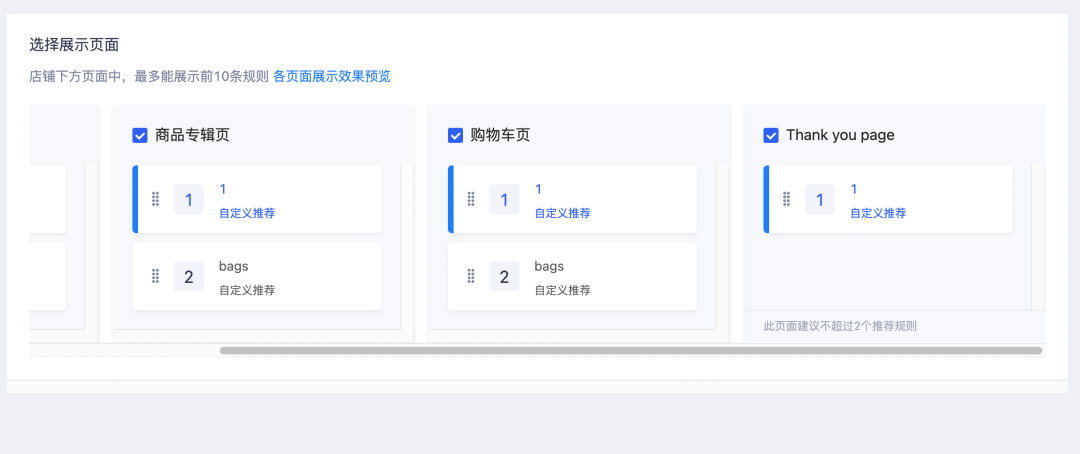Select rule 1 card in 商品专辑页

click(256, 199)
